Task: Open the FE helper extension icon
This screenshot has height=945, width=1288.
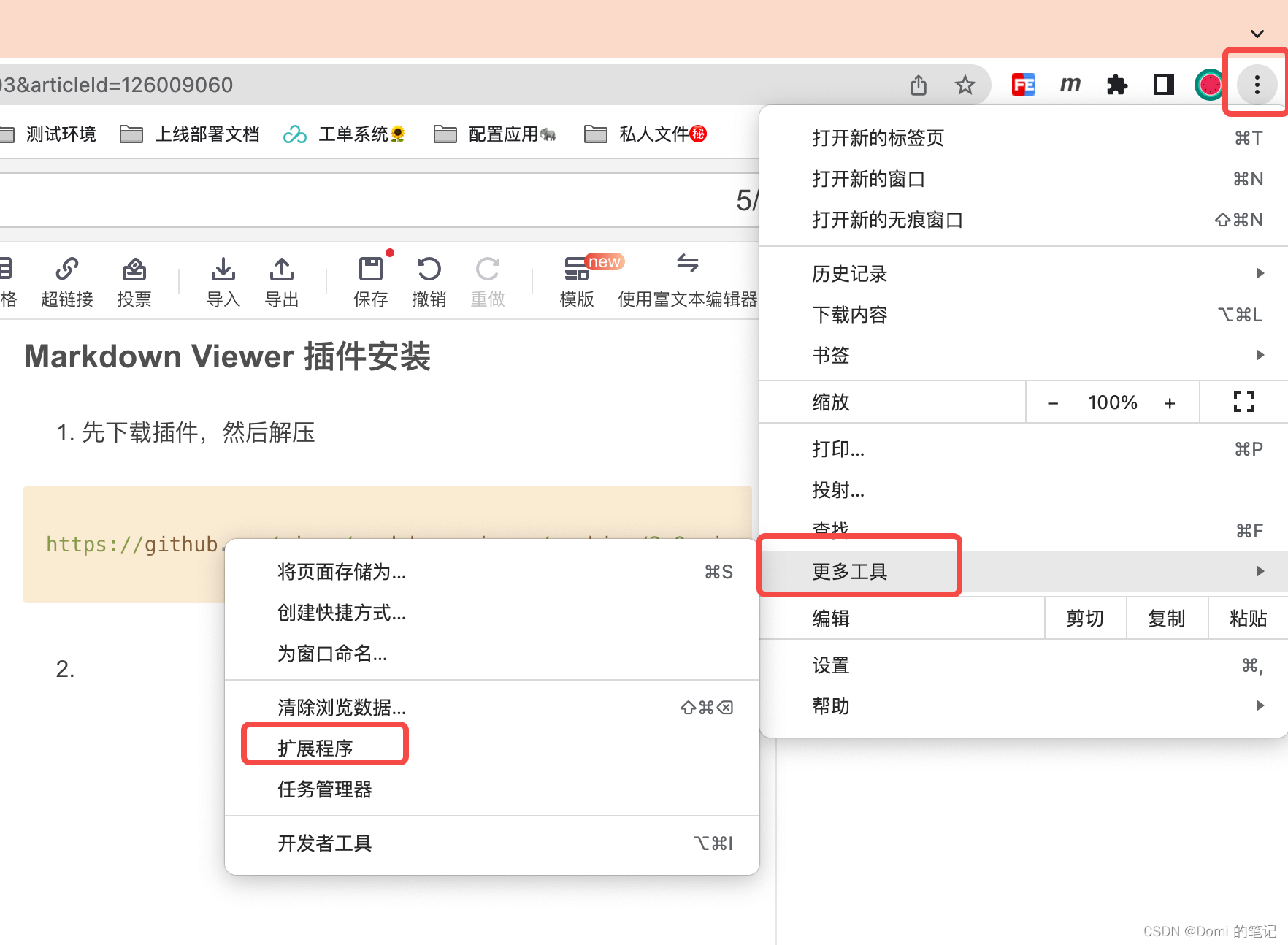Action: pos(1024,85)
